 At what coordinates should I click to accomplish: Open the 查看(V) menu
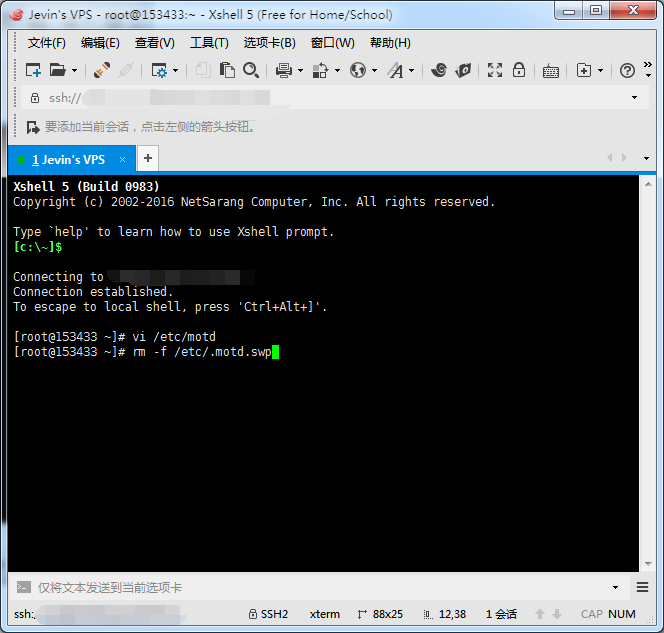click(155, 43)
